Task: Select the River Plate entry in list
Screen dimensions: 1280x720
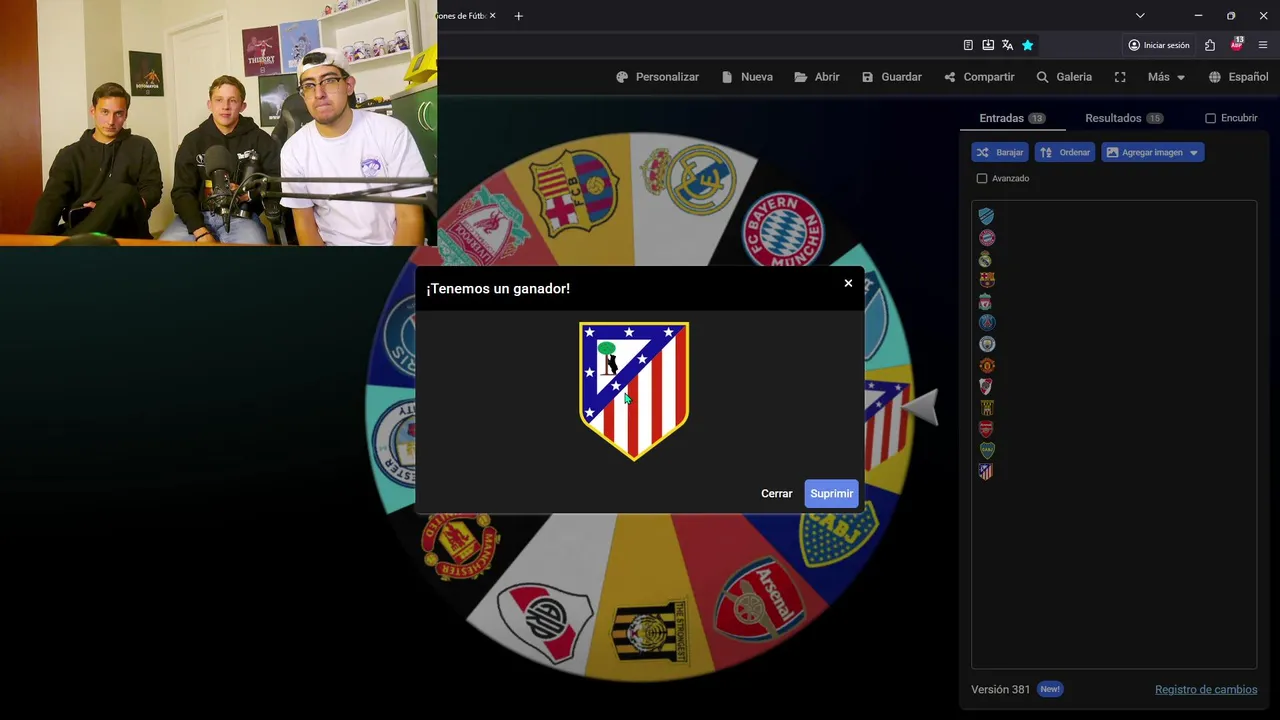Action: point(986,386)
